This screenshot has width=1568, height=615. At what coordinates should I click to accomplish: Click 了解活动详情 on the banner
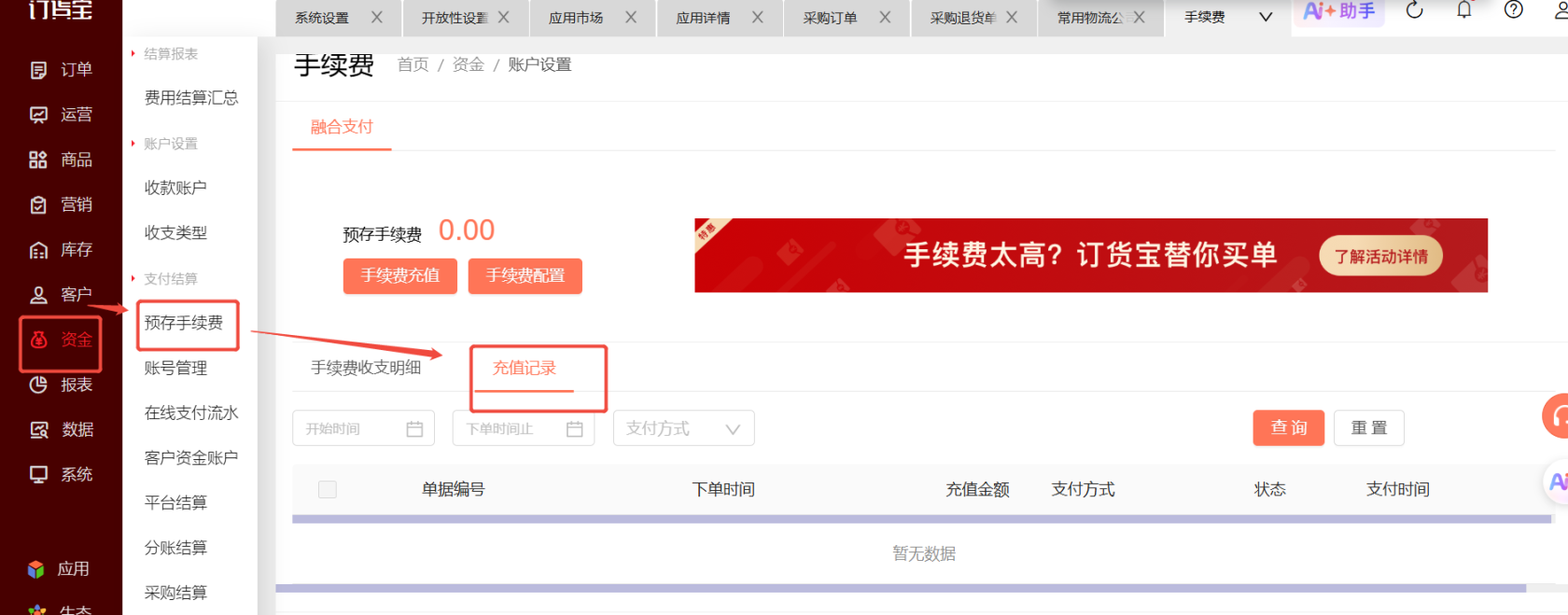[x=1381, y=257]
